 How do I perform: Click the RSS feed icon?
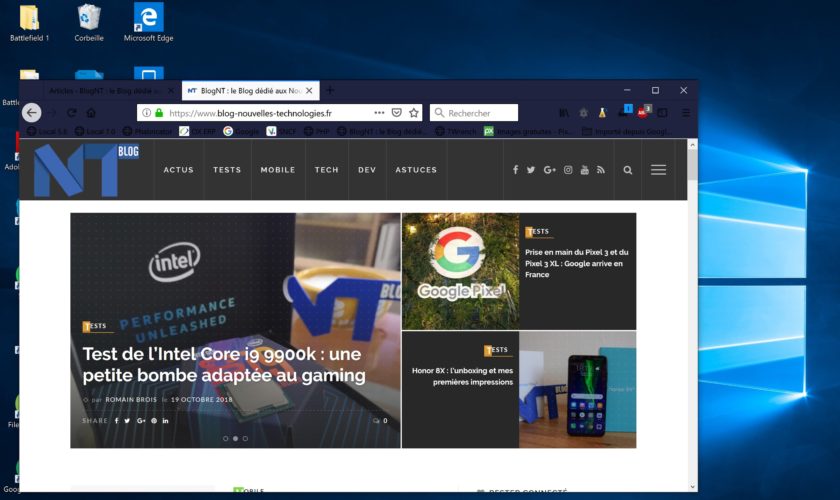click(x=601, y=170)
